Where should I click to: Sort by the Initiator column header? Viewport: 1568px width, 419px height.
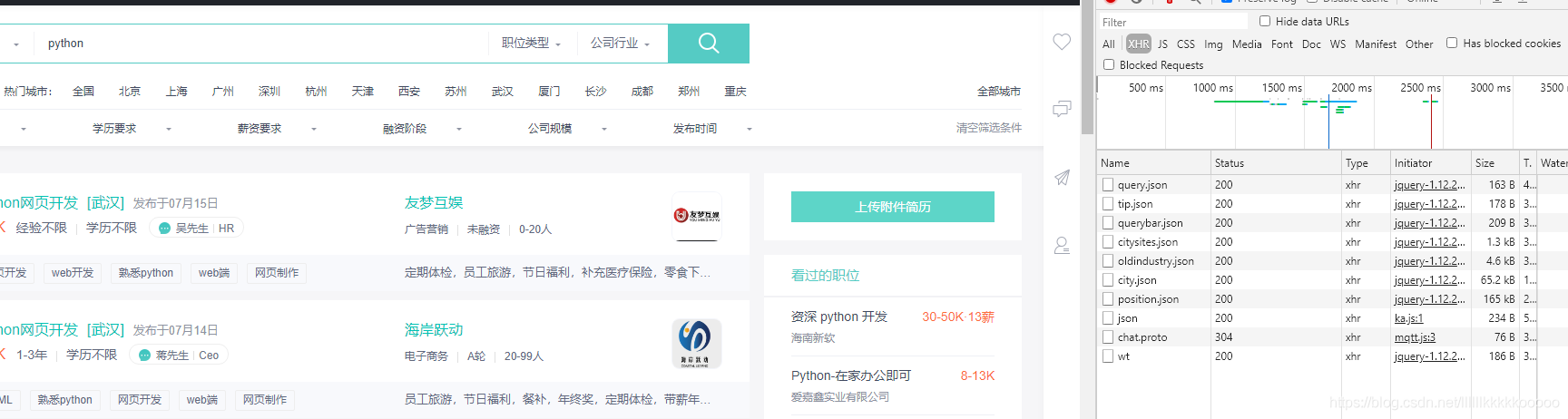pyautogui.click(x=1430, y=163)
